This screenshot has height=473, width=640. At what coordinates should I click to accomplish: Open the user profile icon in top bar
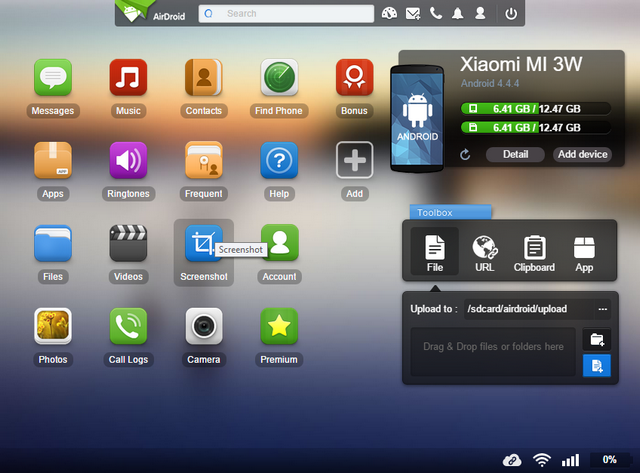(480, 13)
